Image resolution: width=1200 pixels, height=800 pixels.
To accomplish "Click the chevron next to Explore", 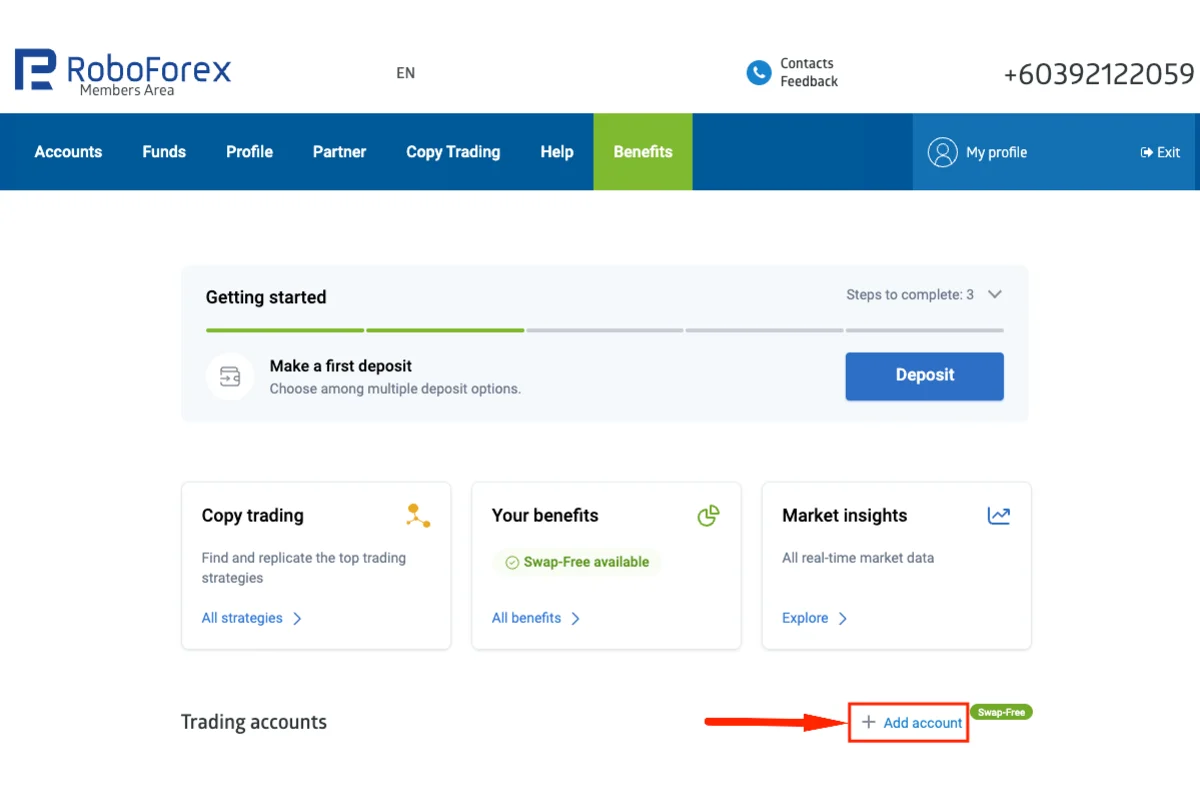I will [842, 618].
